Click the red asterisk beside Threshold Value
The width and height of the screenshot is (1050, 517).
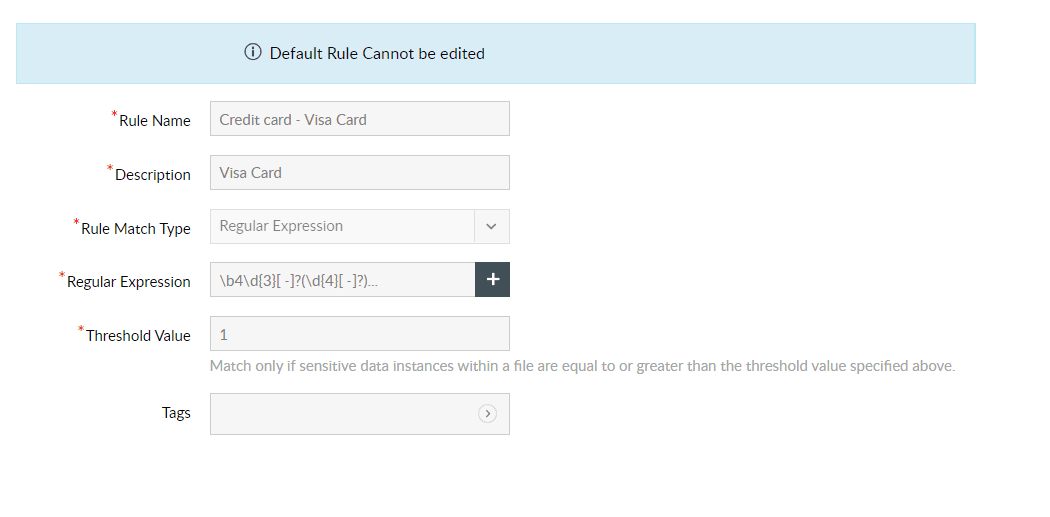click(x=81, y=330)
